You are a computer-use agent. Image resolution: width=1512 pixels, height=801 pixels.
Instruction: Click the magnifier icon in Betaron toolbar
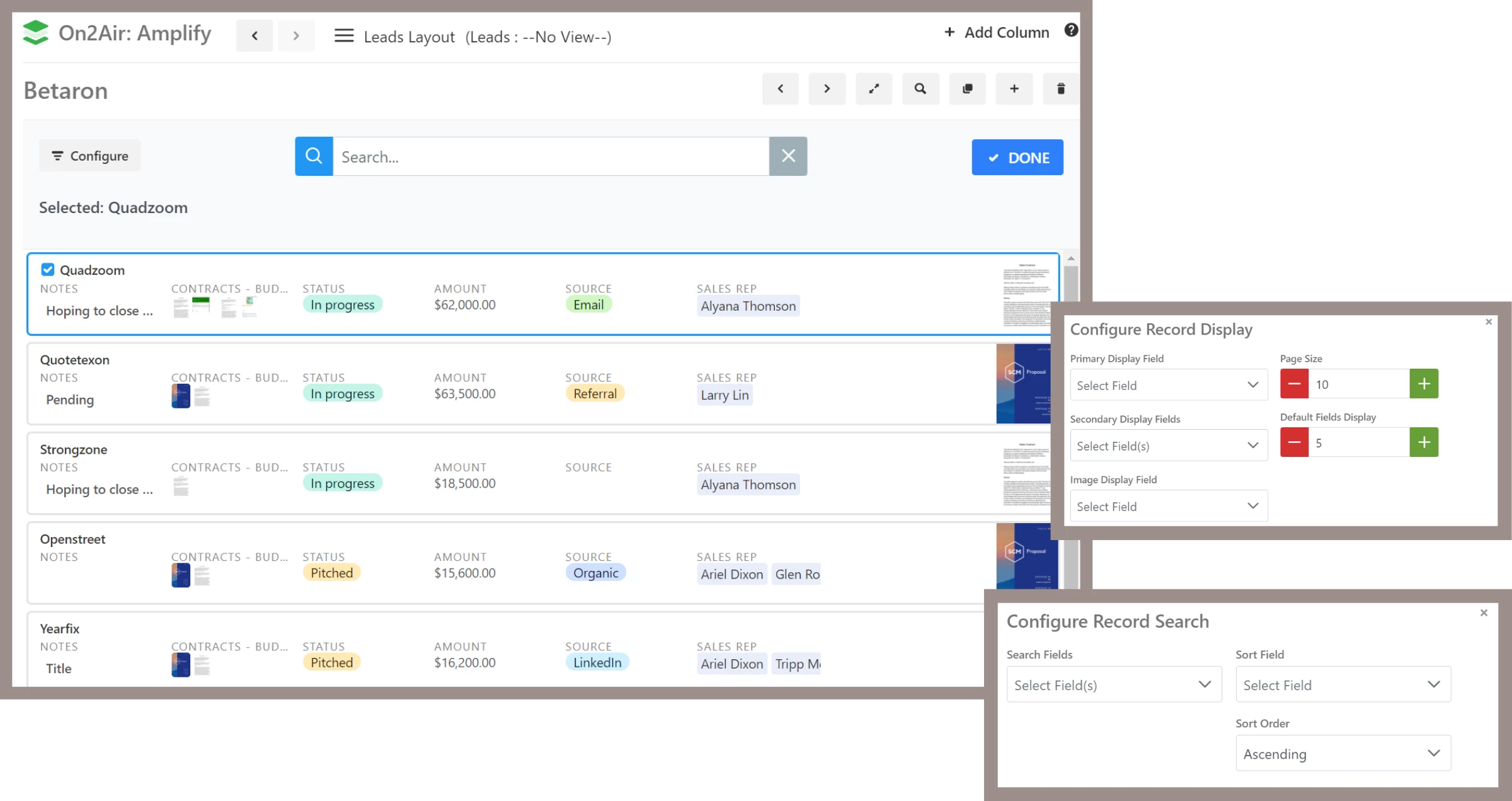920,89
